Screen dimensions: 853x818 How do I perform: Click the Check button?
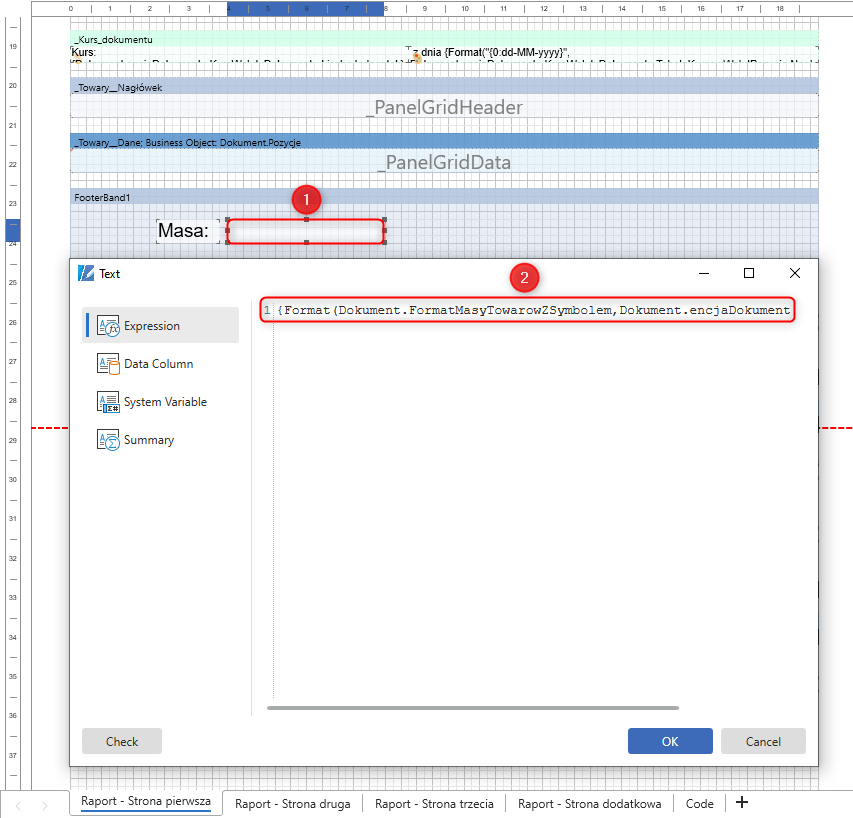[122, 741]
